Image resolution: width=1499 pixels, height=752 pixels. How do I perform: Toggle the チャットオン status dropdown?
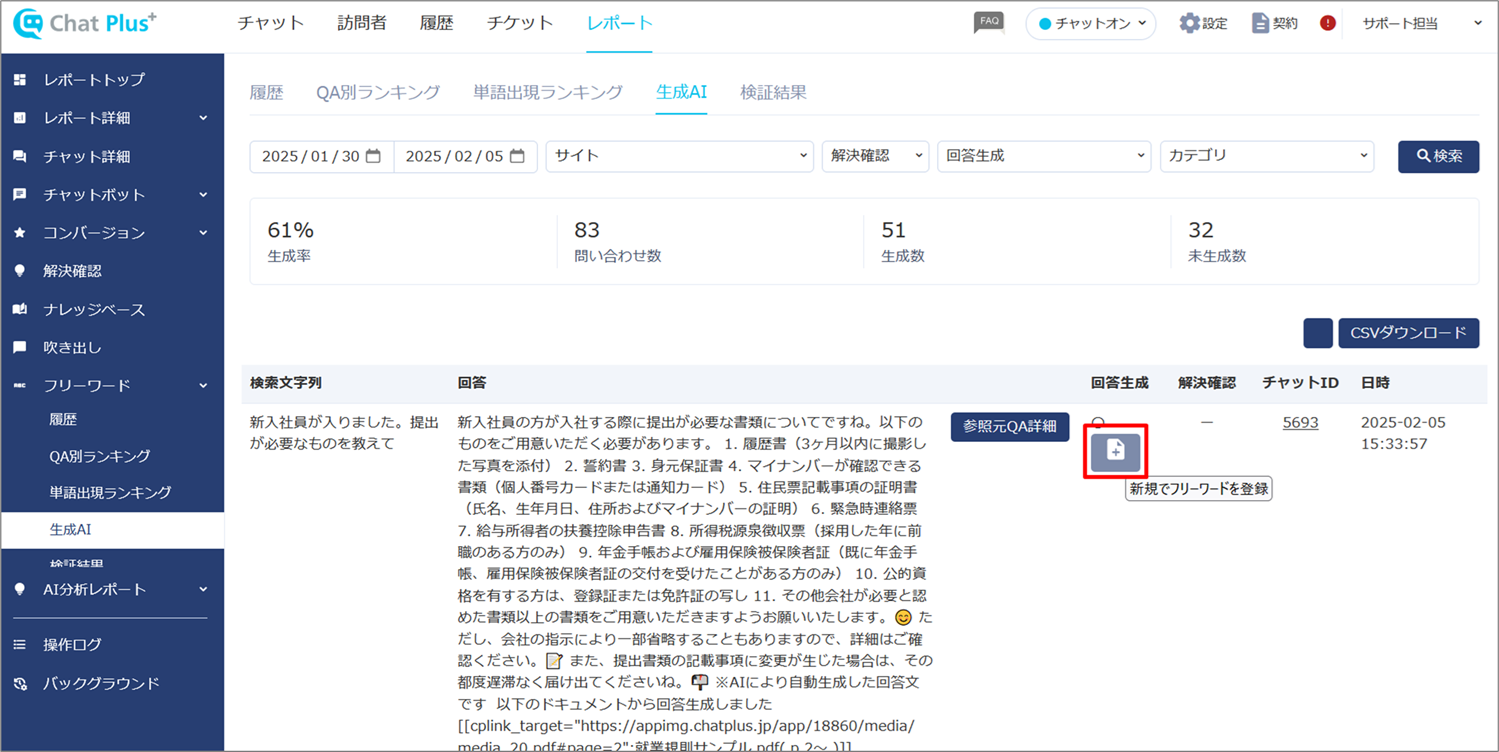tap(1091, 24)
